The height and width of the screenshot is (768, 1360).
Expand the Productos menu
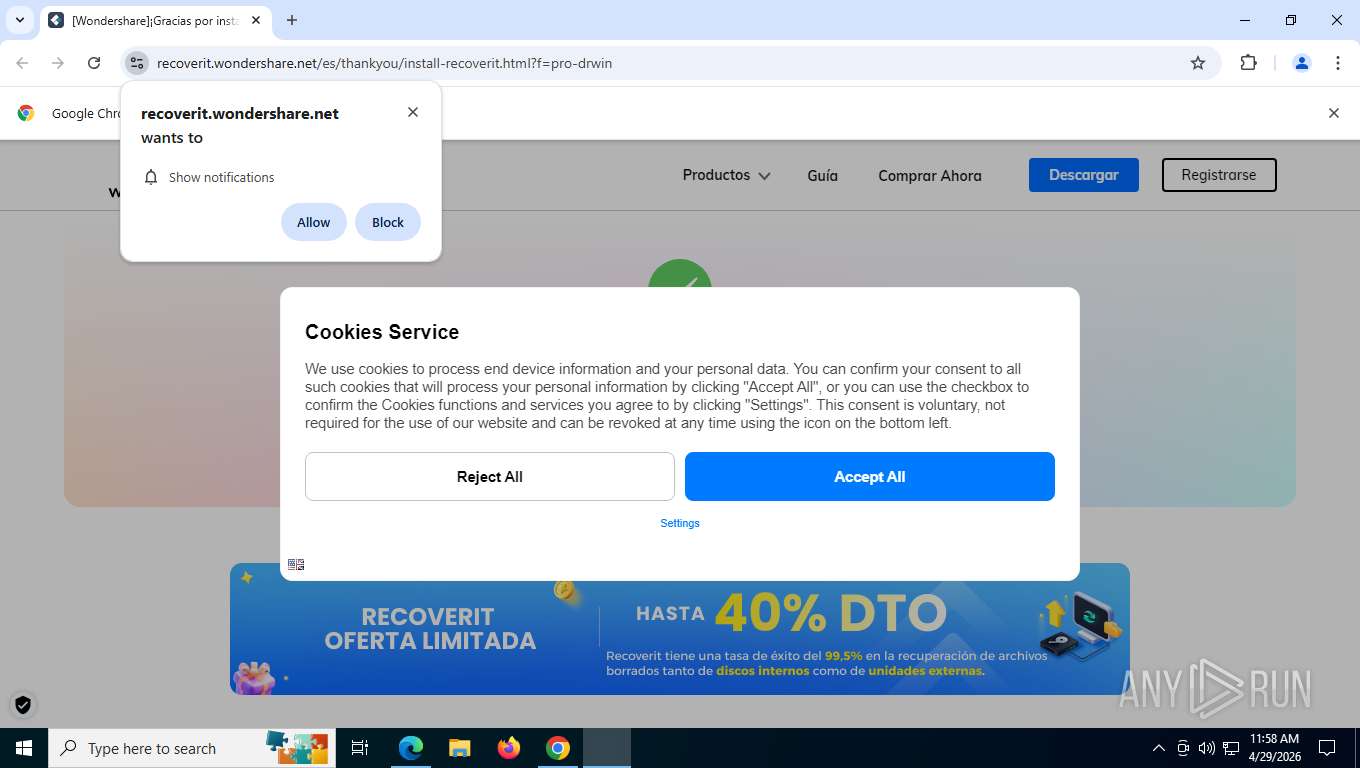click(x=726, y=175)
